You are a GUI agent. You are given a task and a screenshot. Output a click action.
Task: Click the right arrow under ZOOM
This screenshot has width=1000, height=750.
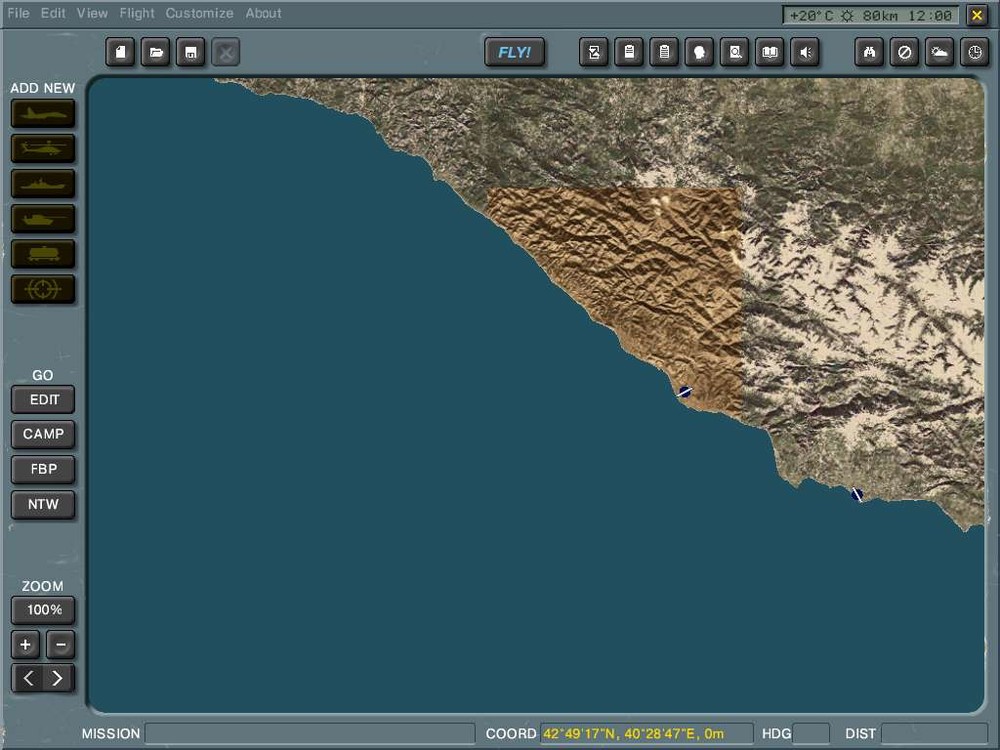(58, 678)
